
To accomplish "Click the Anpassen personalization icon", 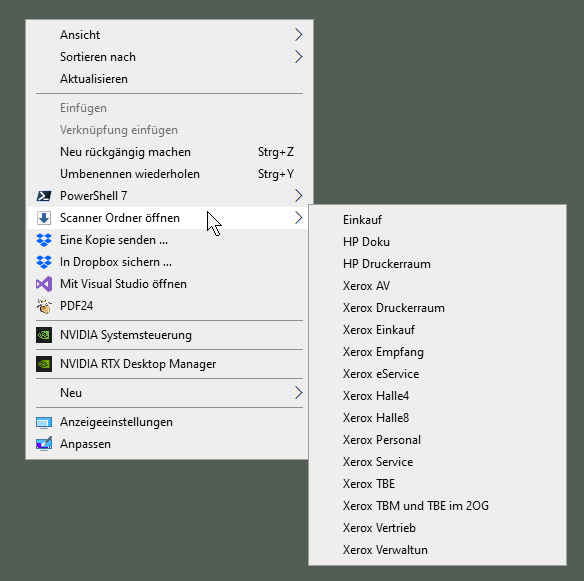I will pos(44,444).
